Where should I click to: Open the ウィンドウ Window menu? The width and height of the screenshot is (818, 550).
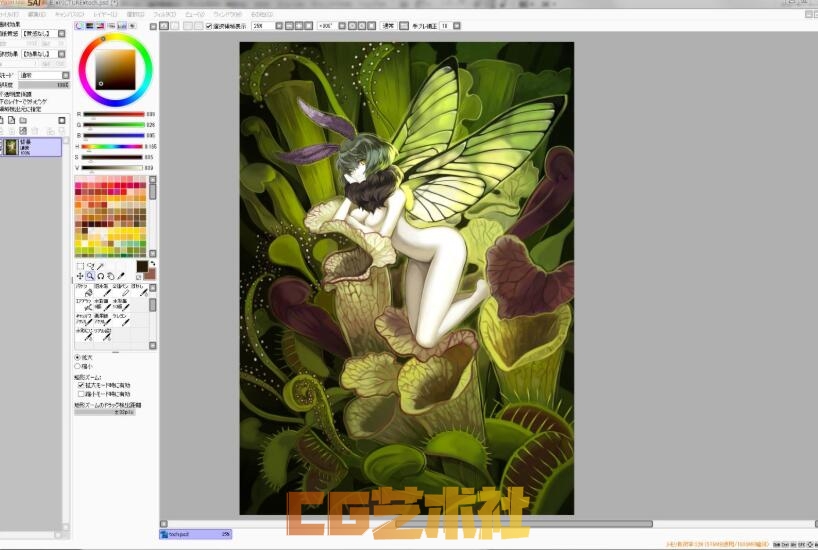pyautogui.click(x=228, y=15)
